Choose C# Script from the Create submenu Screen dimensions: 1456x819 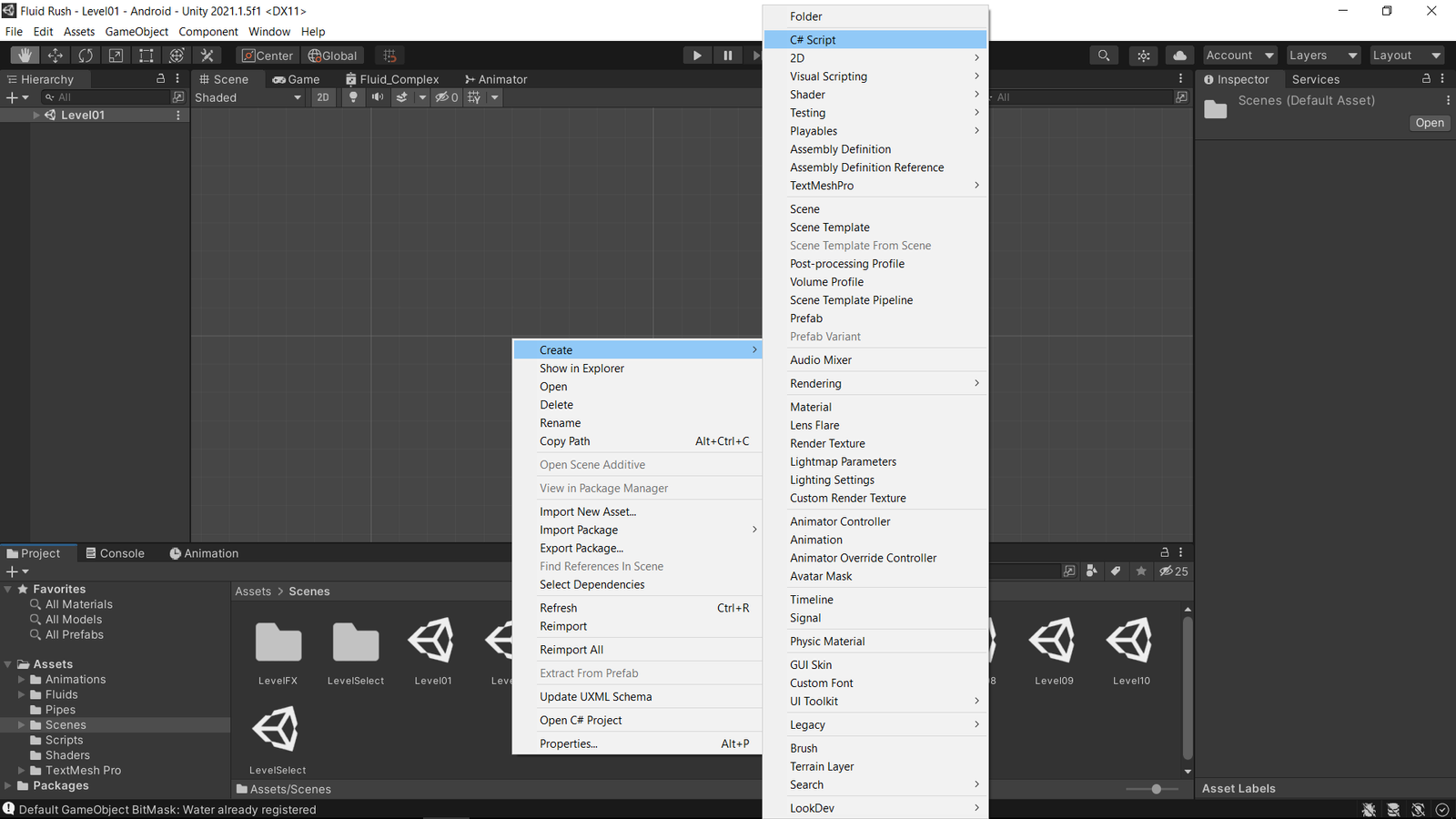coord(813,40)
